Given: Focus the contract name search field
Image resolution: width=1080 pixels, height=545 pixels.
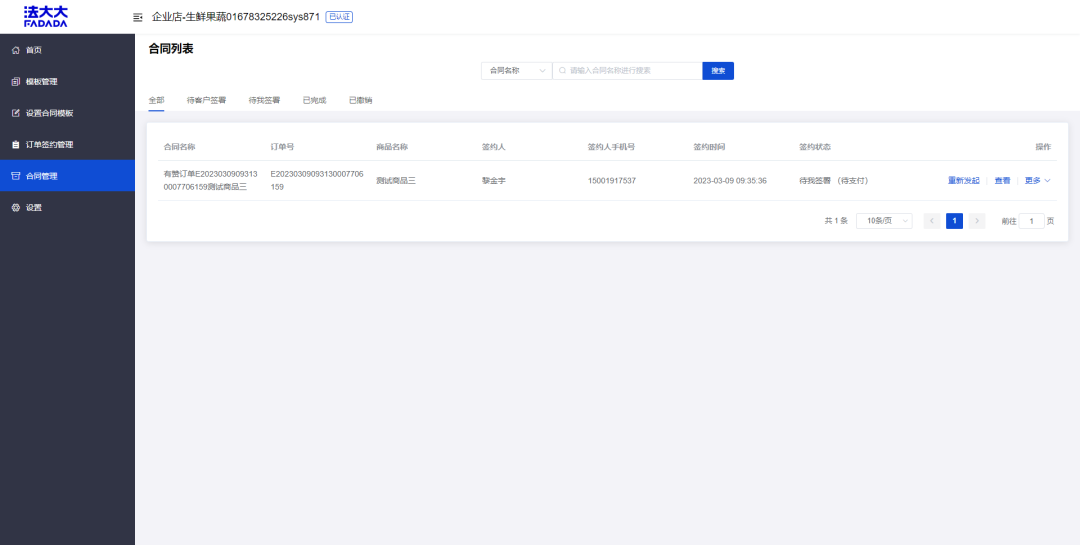Looking at the screenshot, I should pos(627,70).
